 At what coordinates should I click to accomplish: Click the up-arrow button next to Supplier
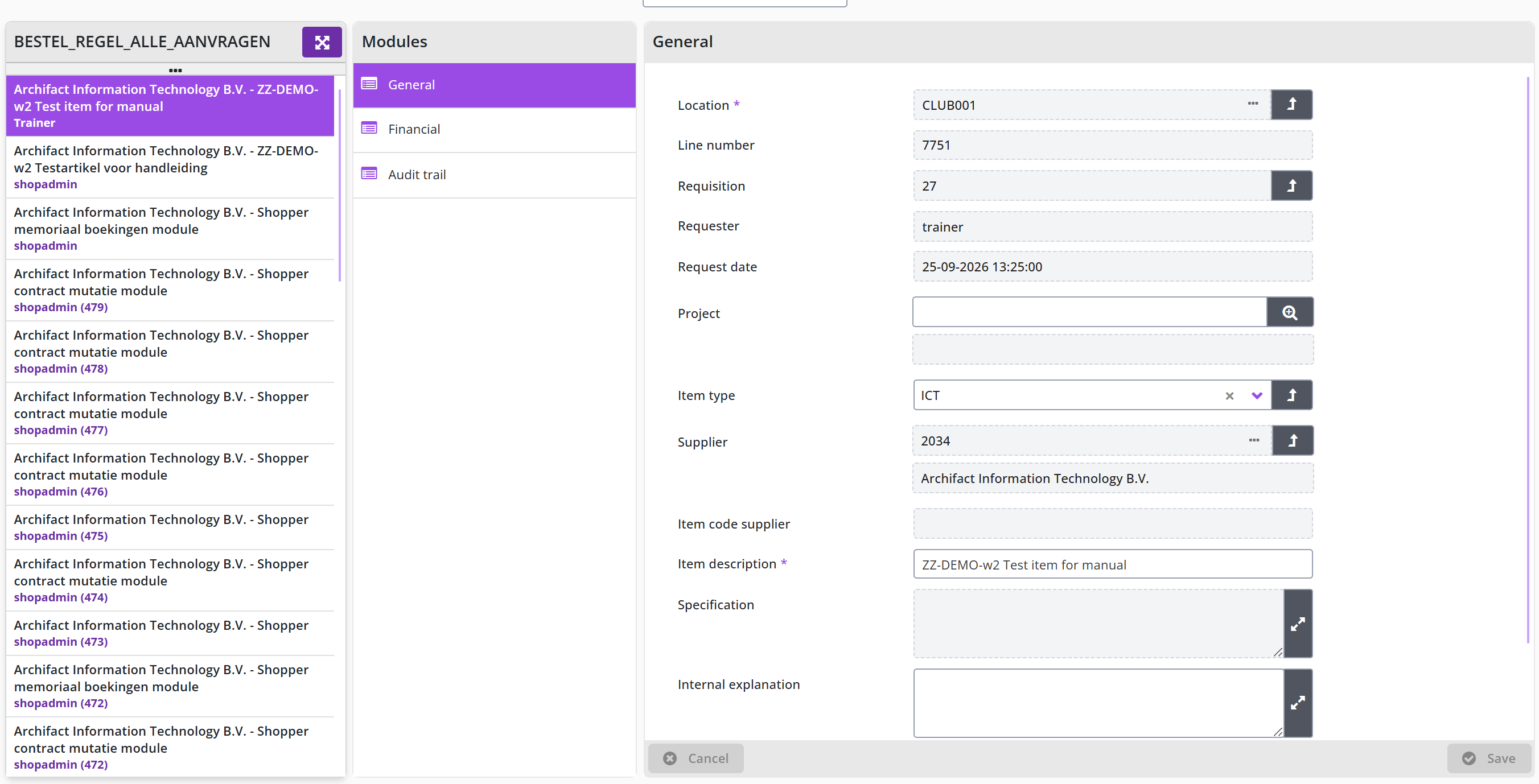tap(1292, 441)
